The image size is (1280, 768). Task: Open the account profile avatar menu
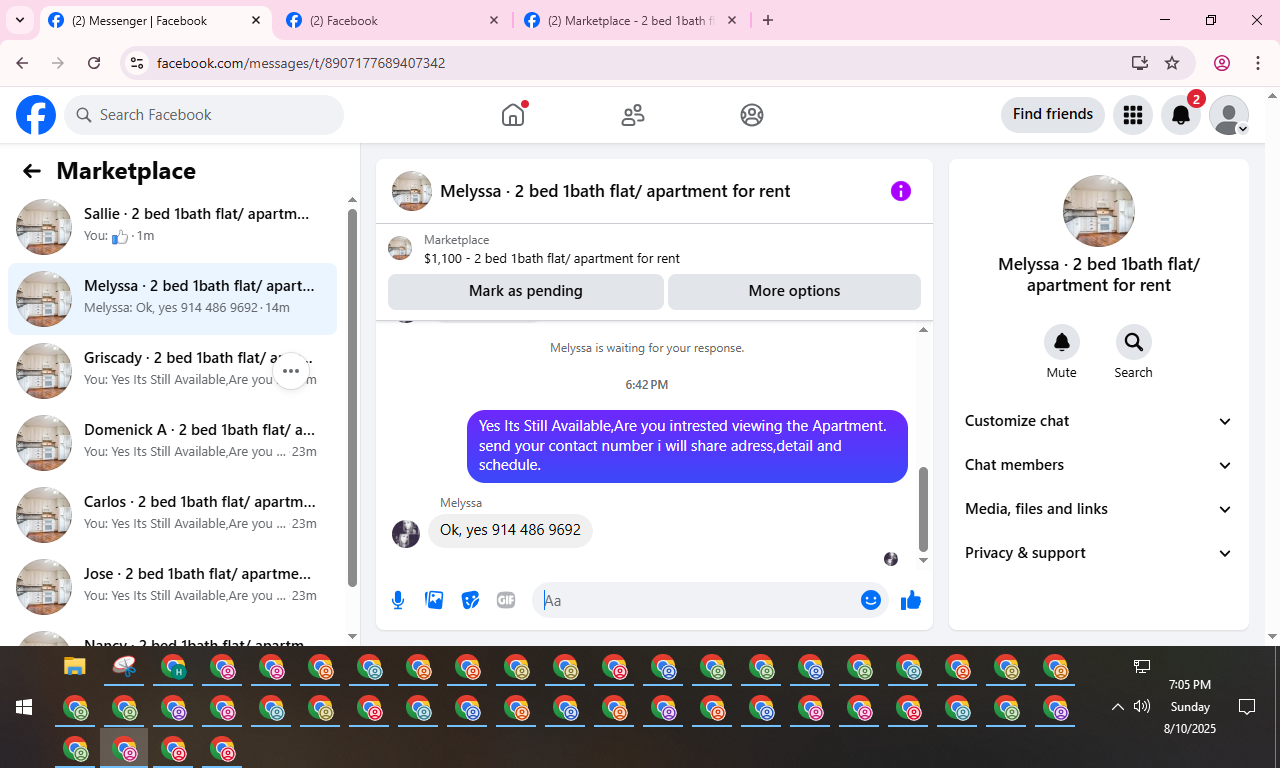(x=1229, y=115)
